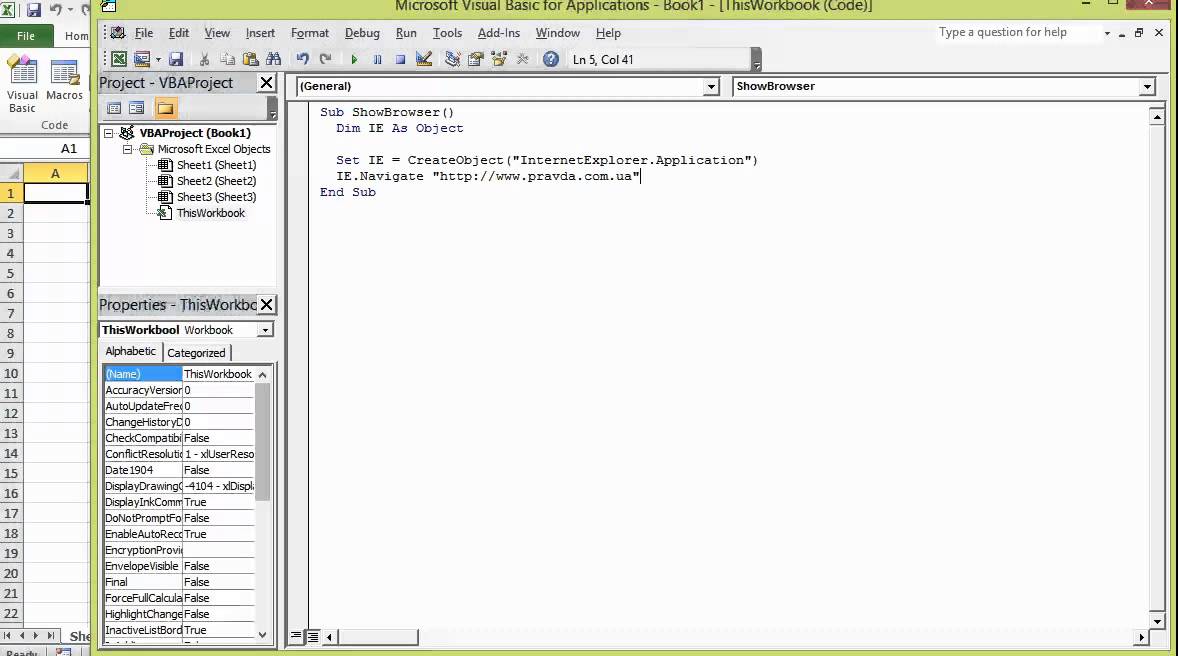Open Find with binoculars icon
The image size is (1178, 656).
[273, 59]
